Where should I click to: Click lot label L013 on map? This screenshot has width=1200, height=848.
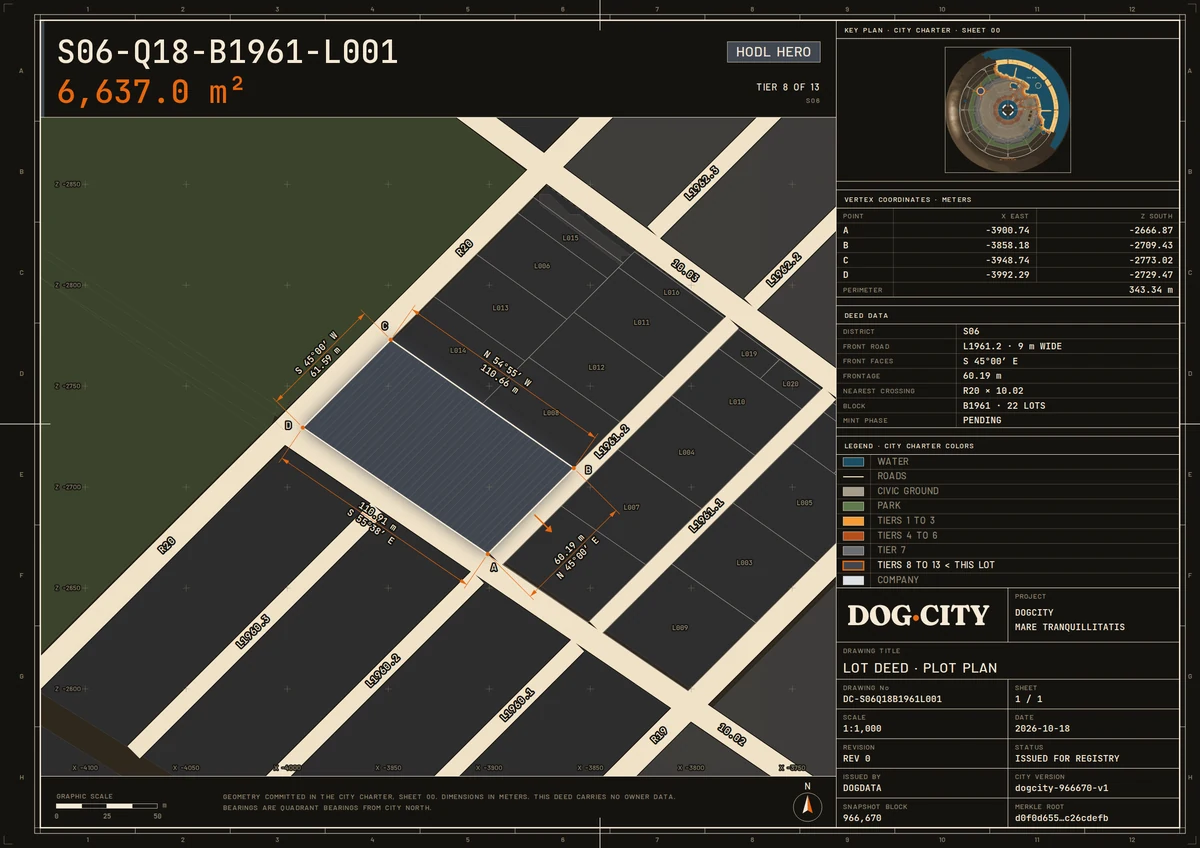click(x=501, y=308)
